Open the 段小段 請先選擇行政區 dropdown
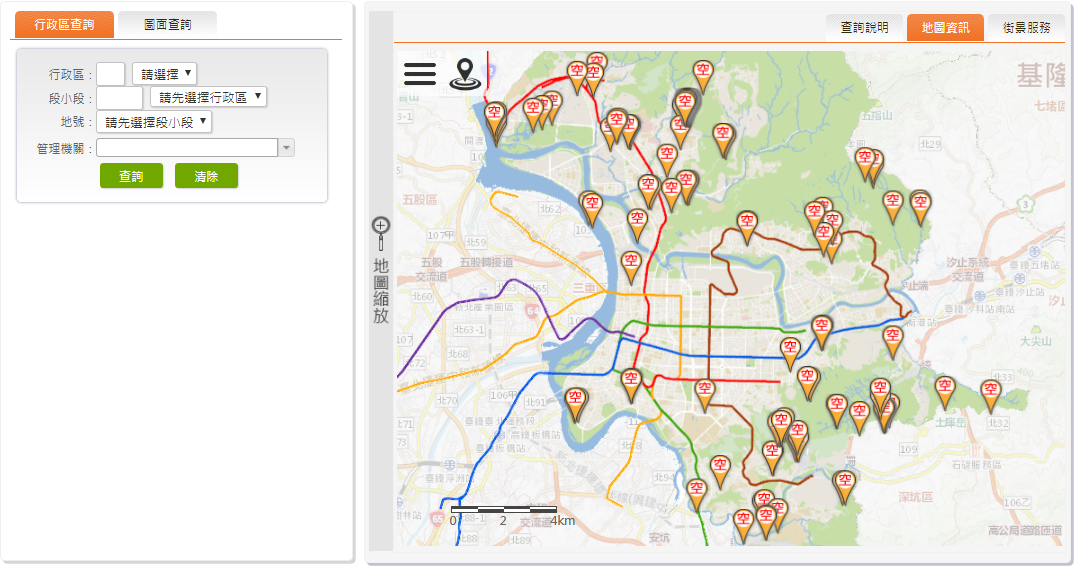This screenshot has width=1080, height=569. [x=208, y=97]
